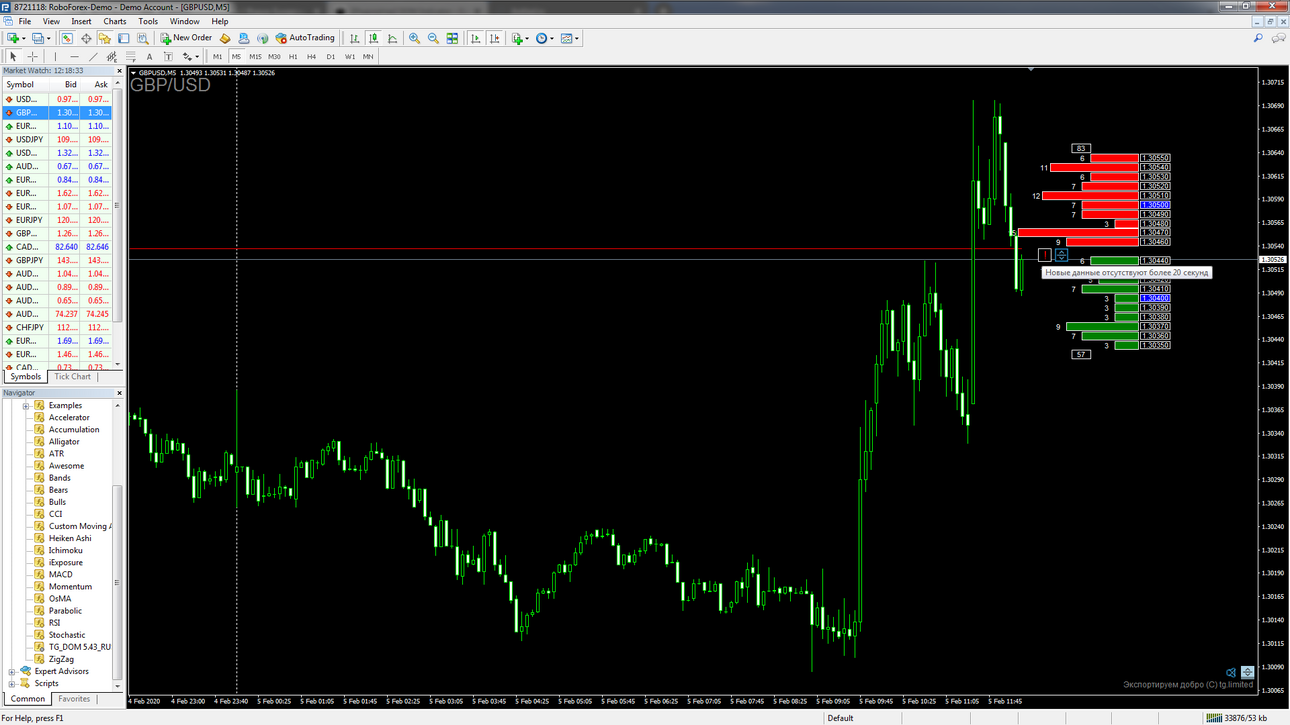
Task: Switch to Navigator Favorites tab
Action: point(74,699)
